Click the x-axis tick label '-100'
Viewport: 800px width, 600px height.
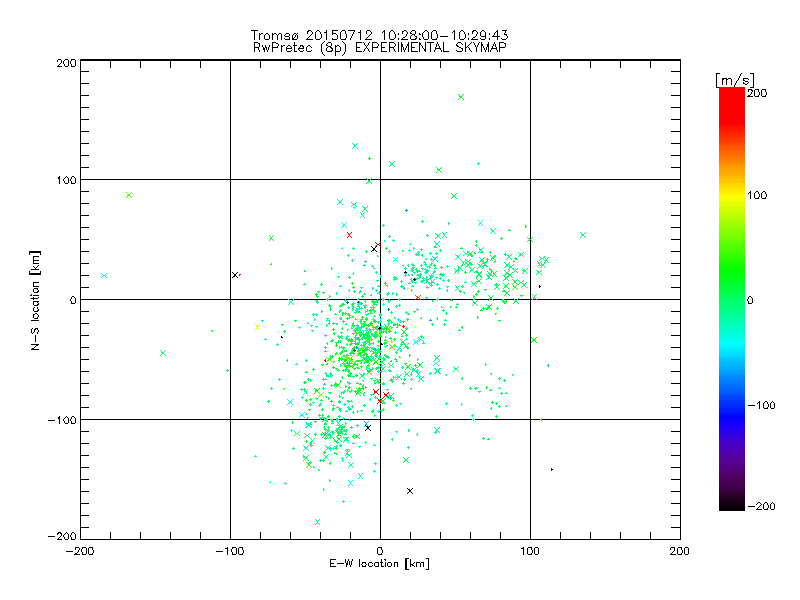point(230,551)
